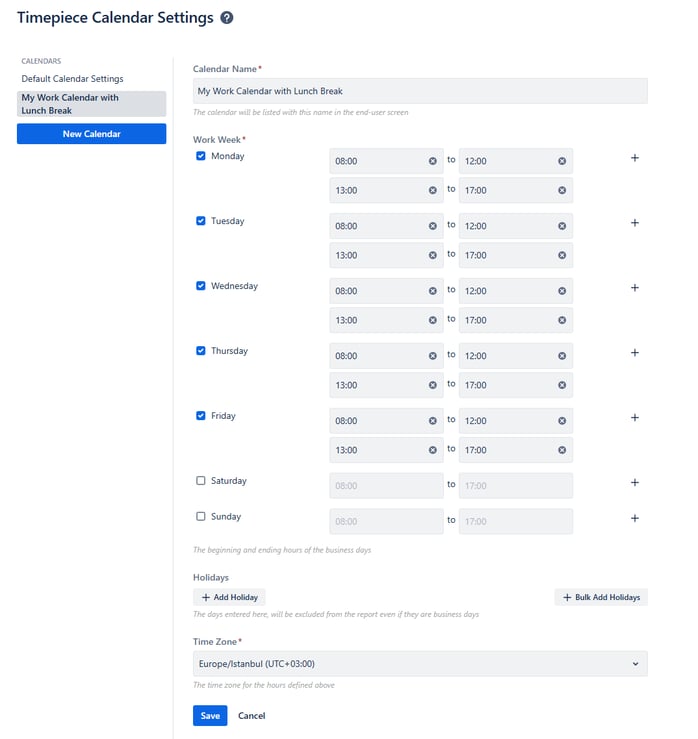The image size is (698, 739).
Task: Click the New Calendar button
Action: click(x=91, y=134)
